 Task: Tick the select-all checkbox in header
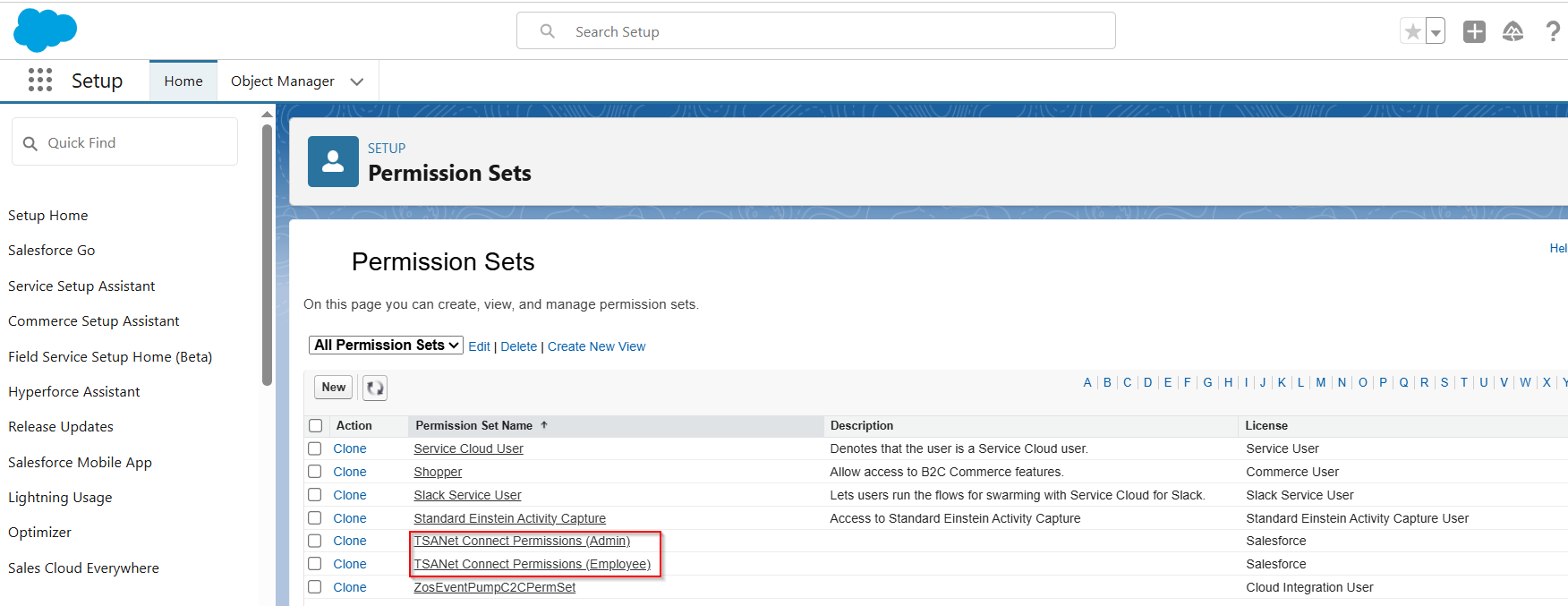[315, 426]
